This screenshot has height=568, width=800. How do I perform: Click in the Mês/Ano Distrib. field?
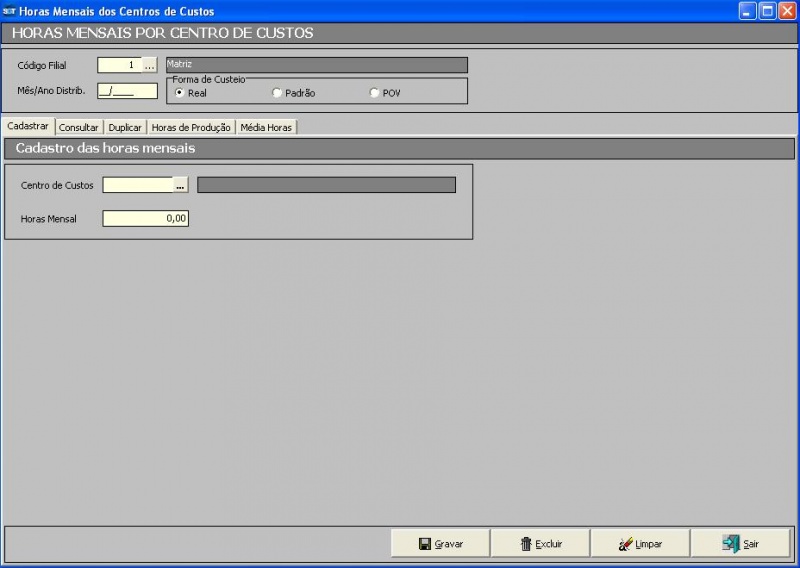(127, 90)
